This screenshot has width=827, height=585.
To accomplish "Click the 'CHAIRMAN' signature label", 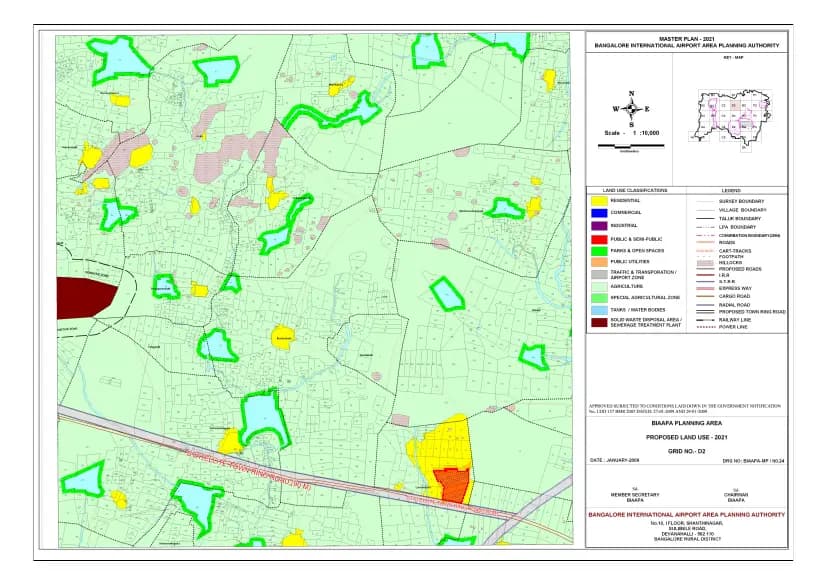I will tap(736, 495).
